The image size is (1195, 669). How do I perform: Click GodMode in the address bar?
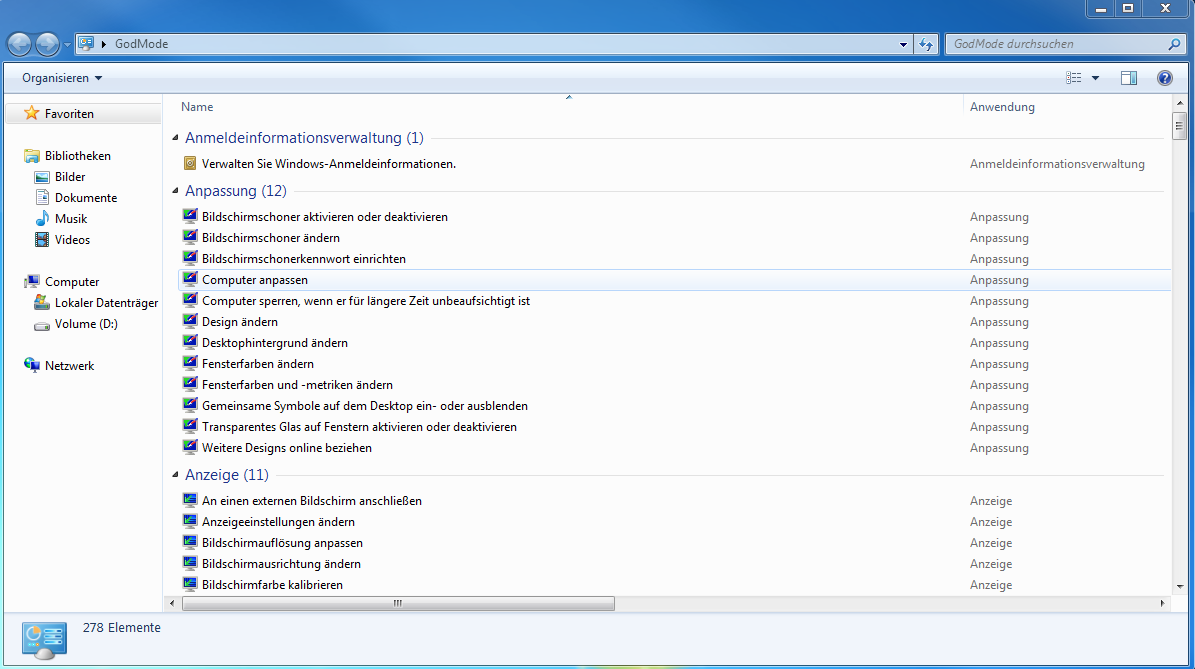click(142, 44)
